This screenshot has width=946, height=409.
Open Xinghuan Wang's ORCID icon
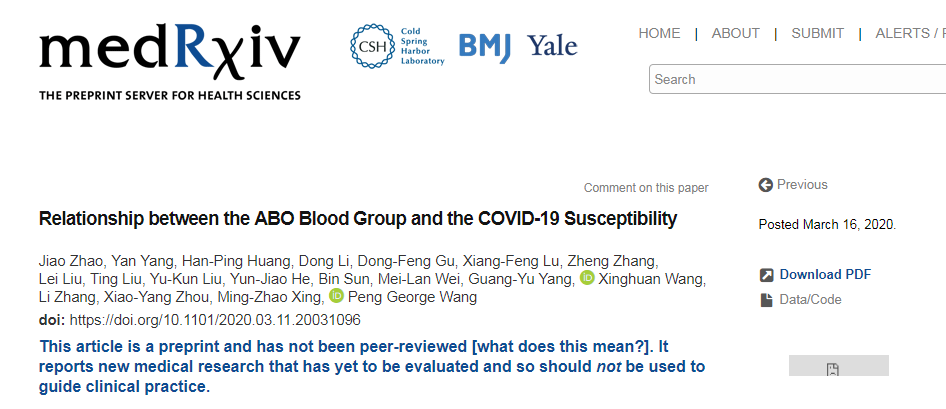[587, 278]
